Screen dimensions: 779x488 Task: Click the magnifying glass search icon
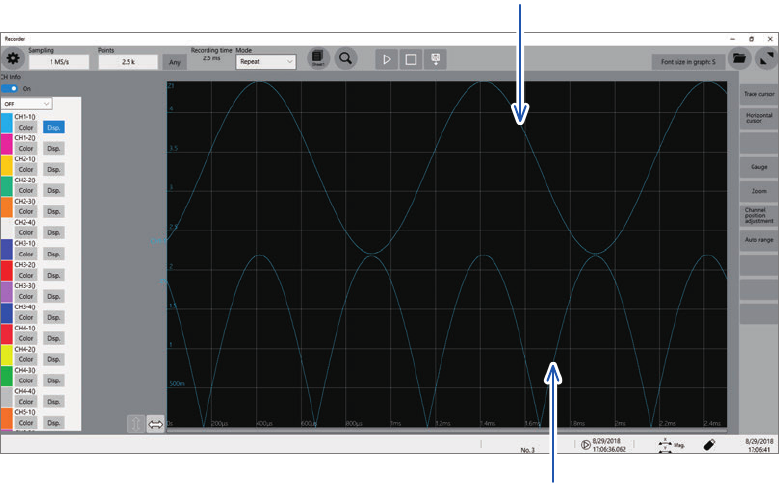pos(345,59)
